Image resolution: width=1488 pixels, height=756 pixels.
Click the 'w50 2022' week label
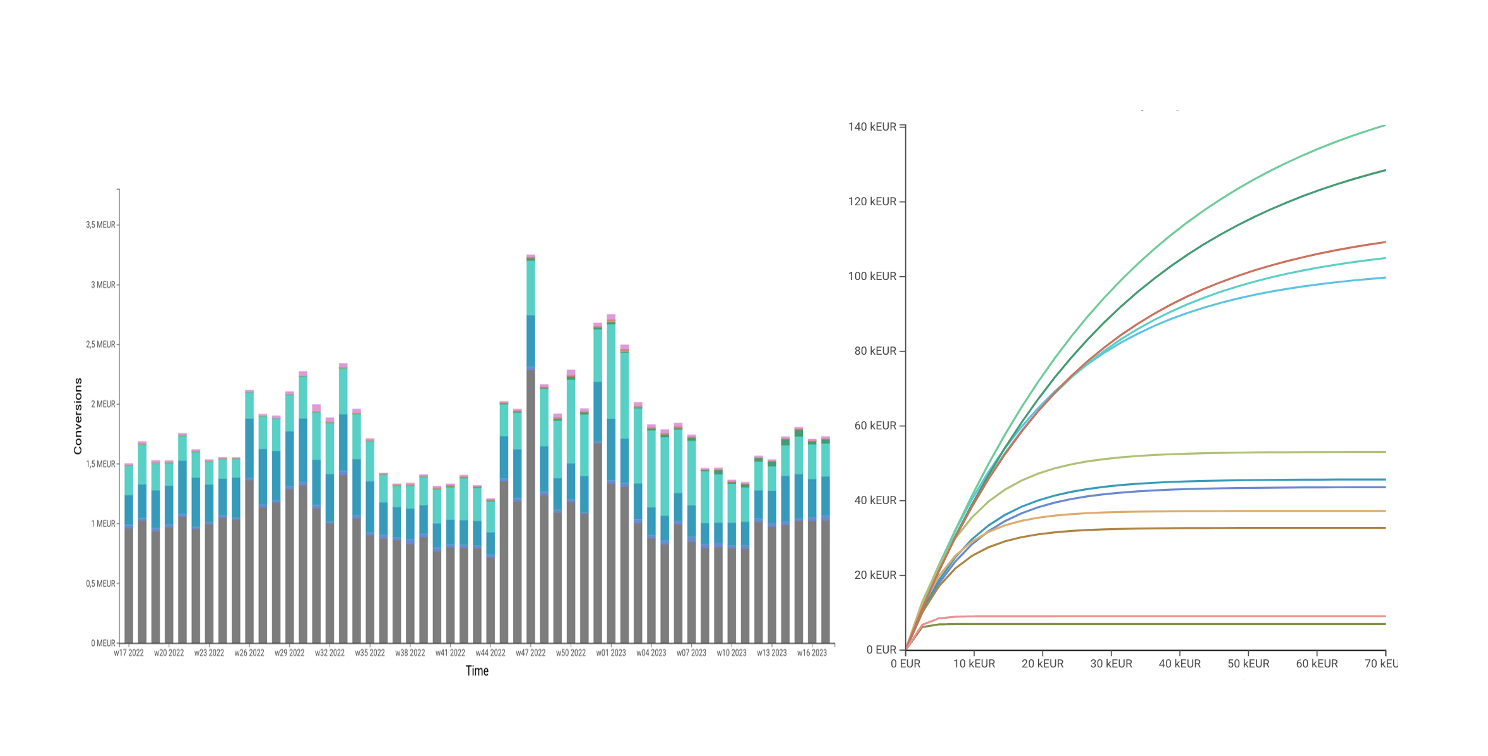(x=570, y=653)
